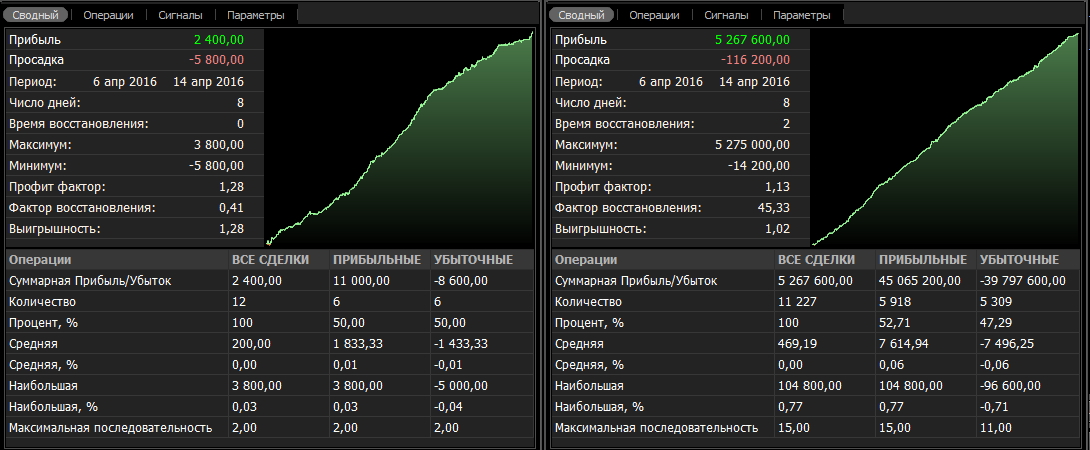Select the Средняя value 1 833,33 cell

361,343
